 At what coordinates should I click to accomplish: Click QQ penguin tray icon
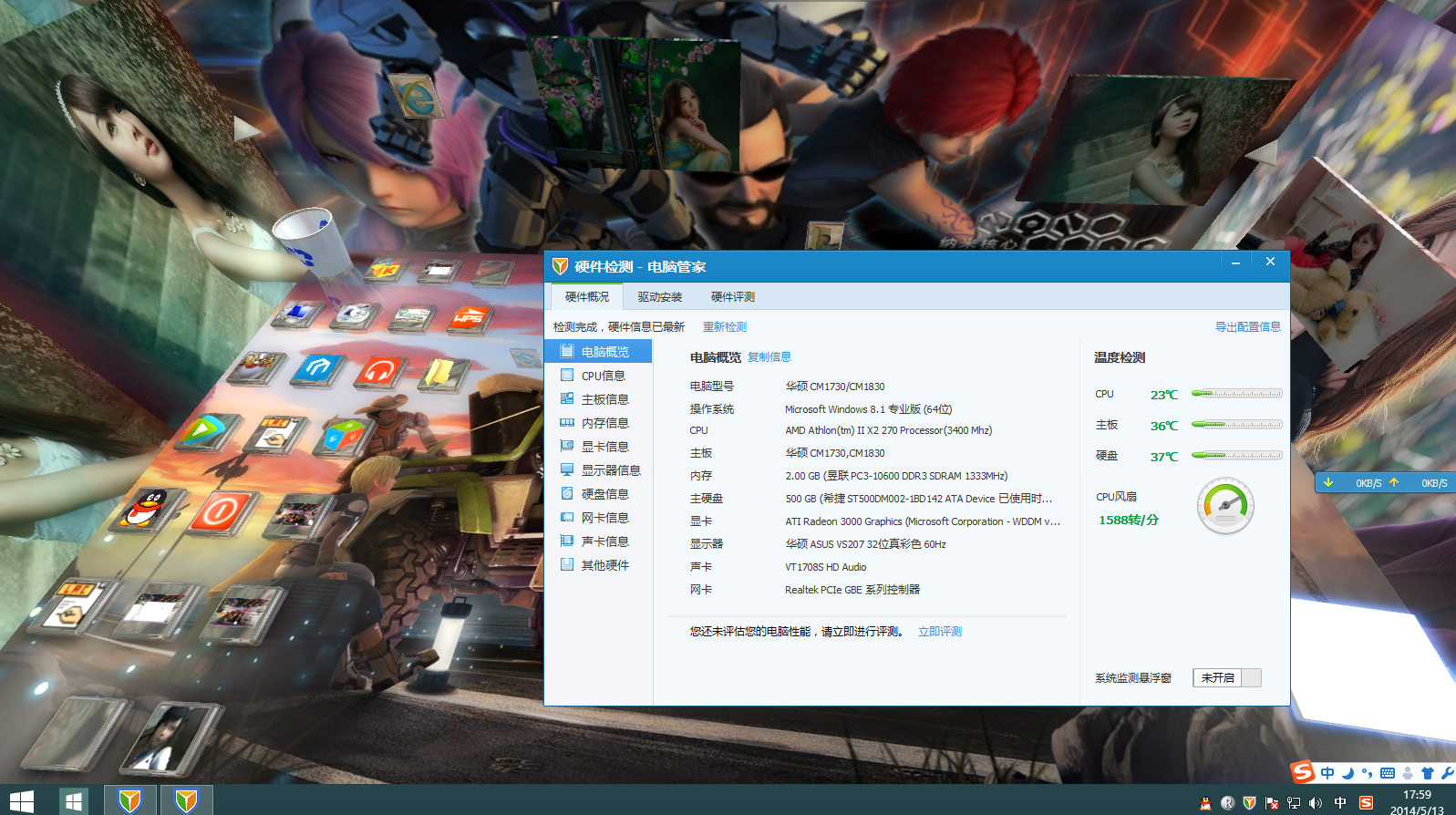click(1205, 803)
